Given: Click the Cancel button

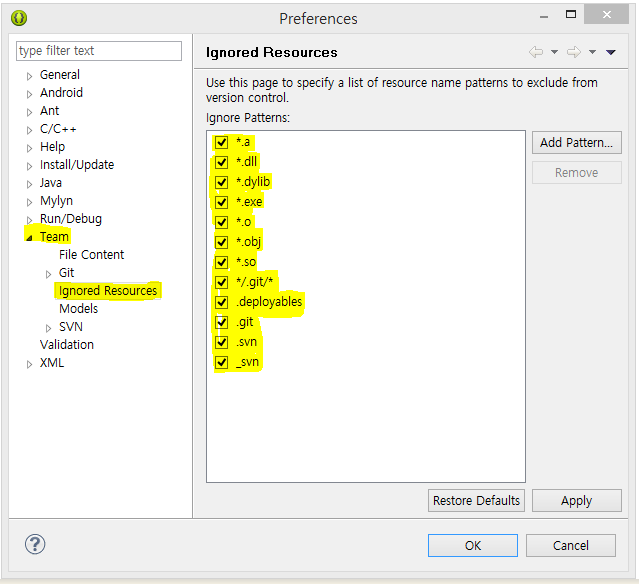Looking at the screenshot, I should tap(571, 545).
